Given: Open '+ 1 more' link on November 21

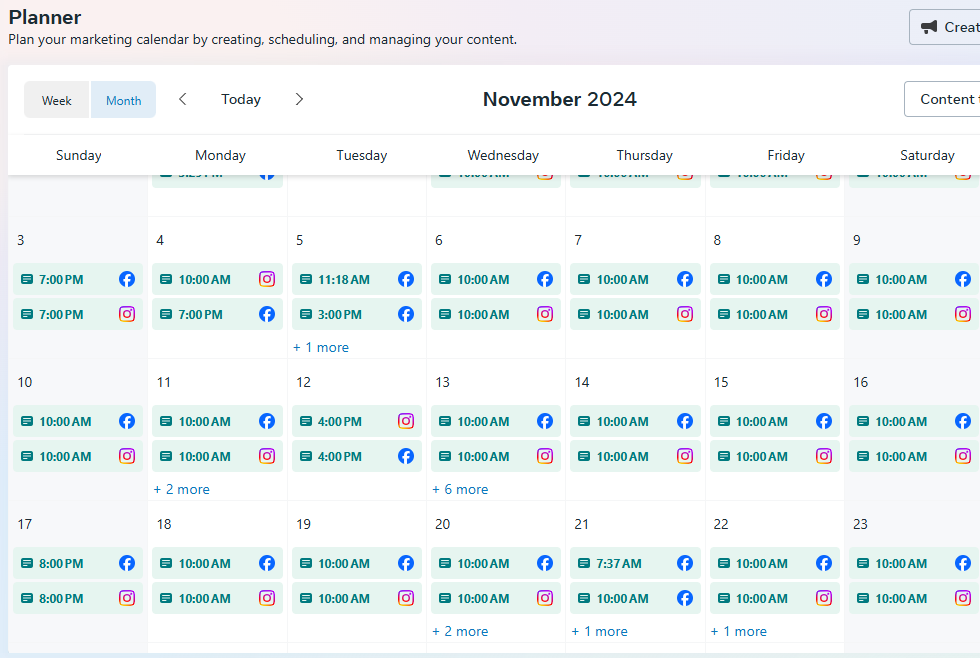Looking at the screenshot, I should click(600, 631).
